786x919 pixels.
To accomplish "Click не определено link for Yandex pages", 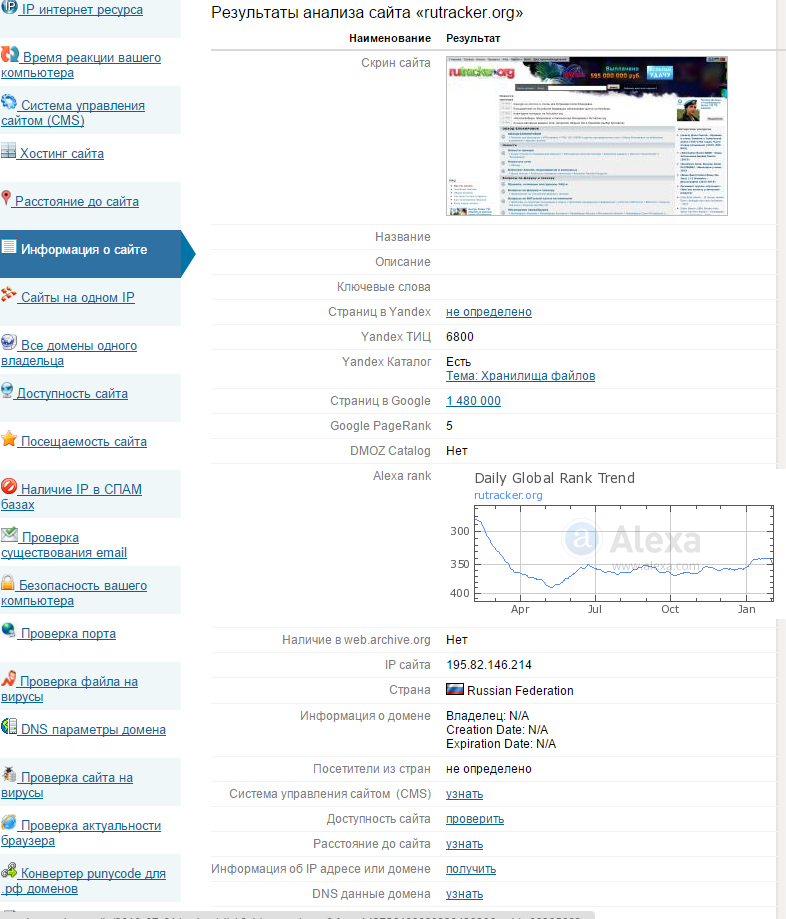I will 488,312.
